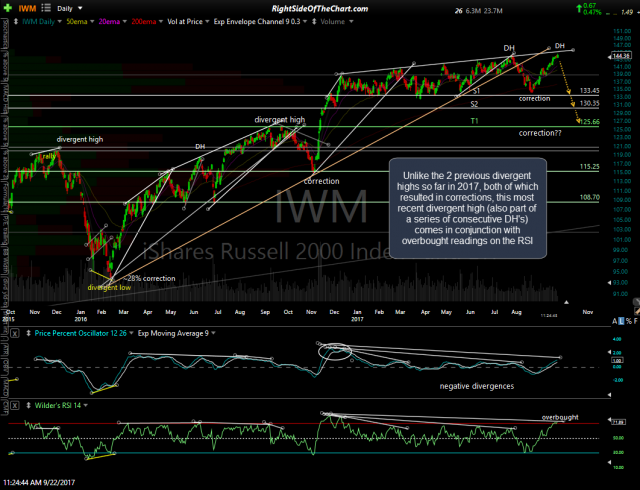Close the Wilder's RSI panel
Screen dimensions: 640x490
click(x=14, y=405)
